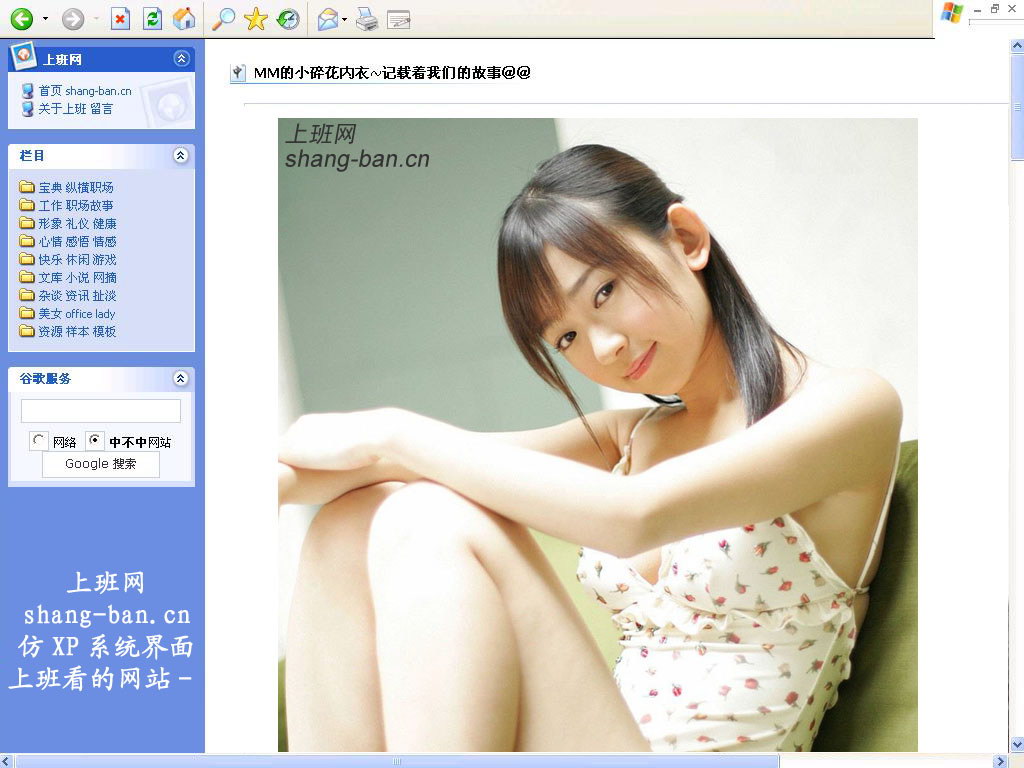The height and width of the screenshot is (768, 1024).
Task: Refresh the page with green arrows icon
Action: [x=152, y=19]
